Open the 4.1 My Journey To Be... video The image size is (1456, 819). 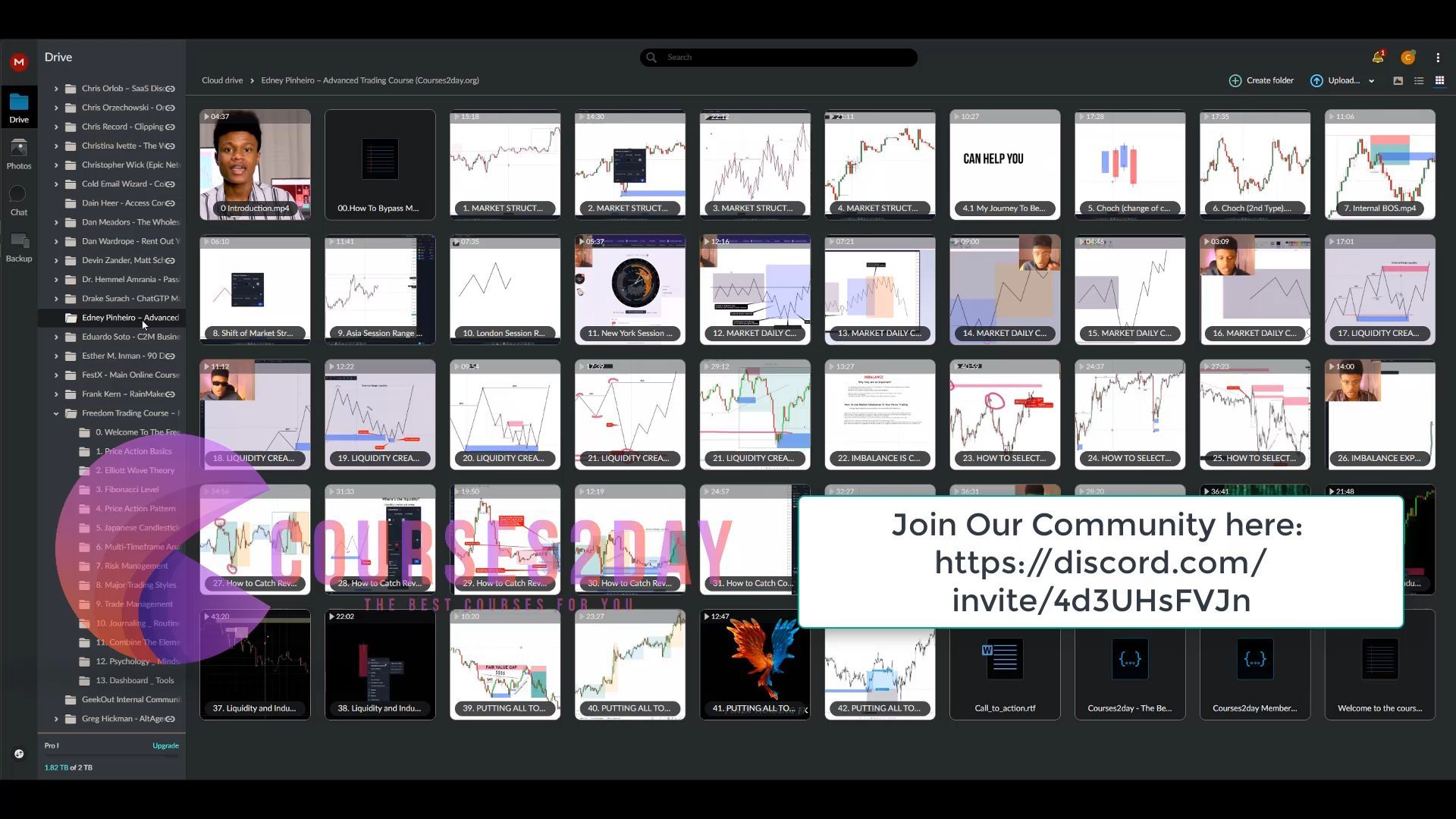point(1005,165)
